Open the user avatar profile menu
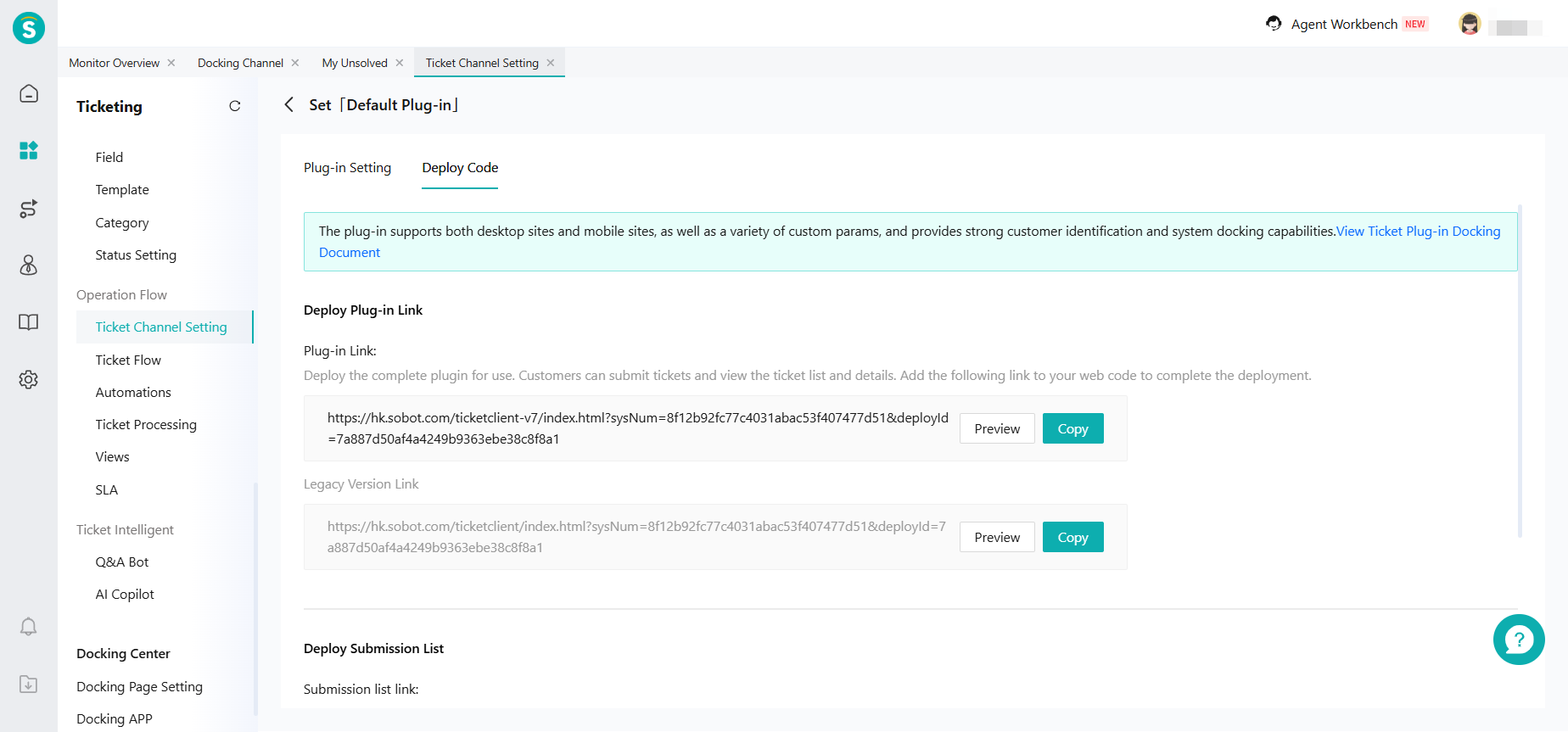 point(1470,25)
